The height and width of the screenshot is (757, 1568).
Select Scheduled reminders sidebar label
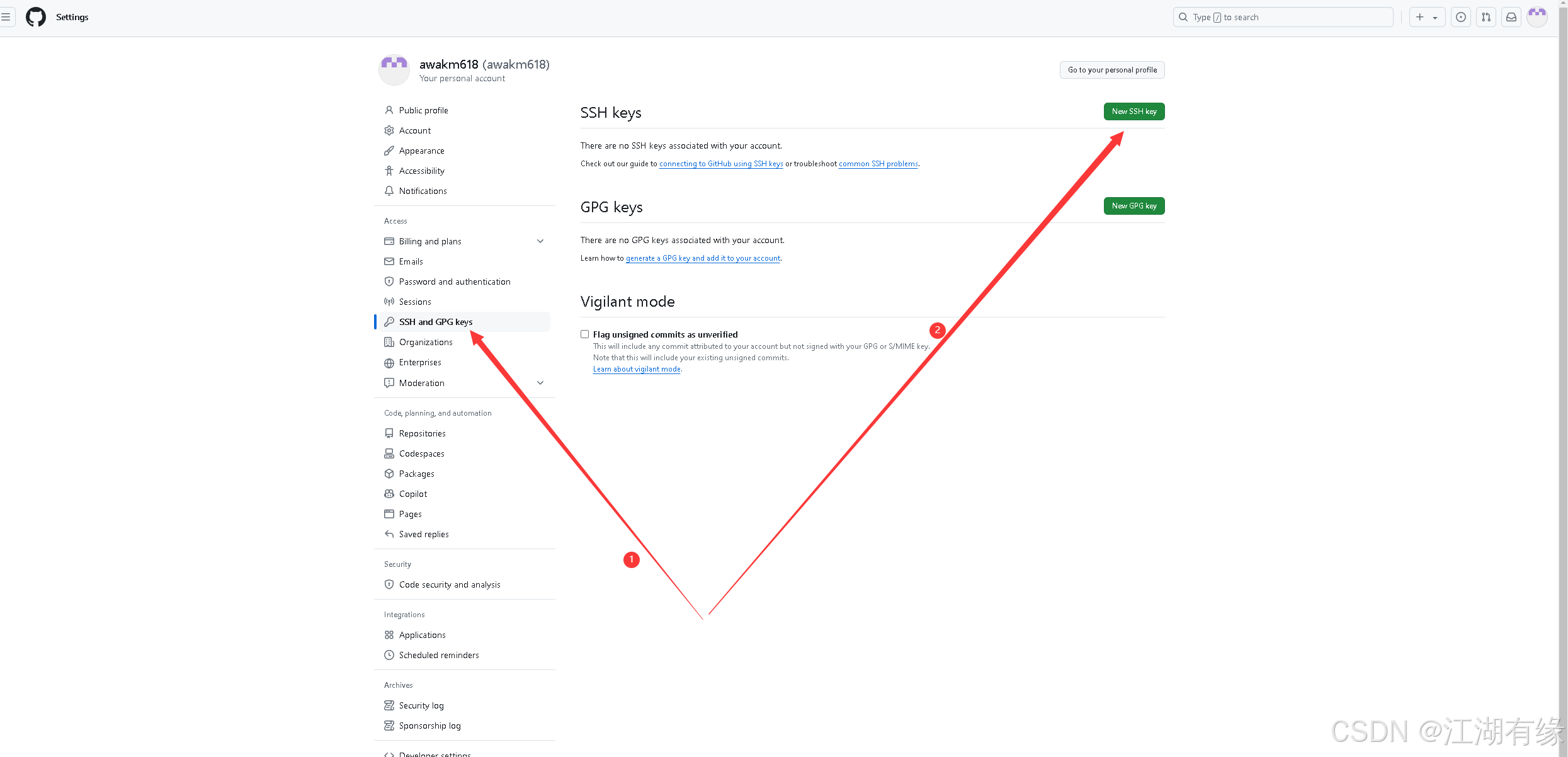point(439,655)
